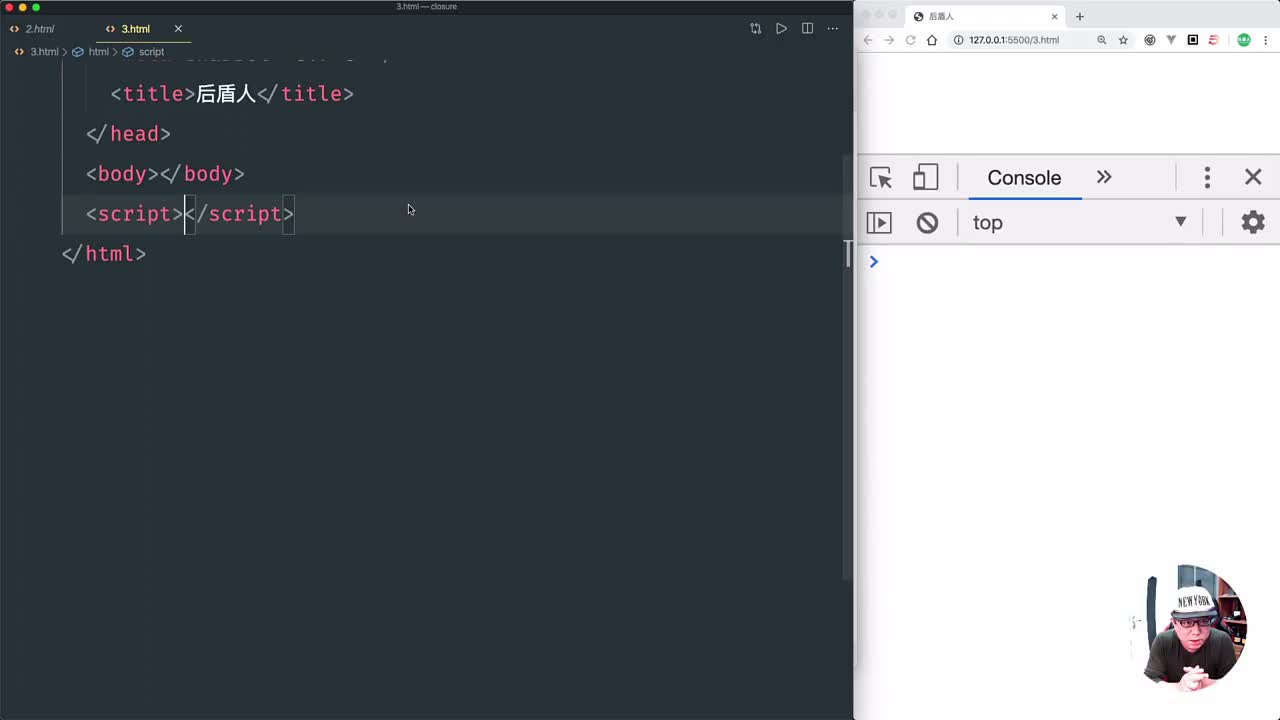Open console settings gear
This screenshot has width=1280, height=720.
(1253, 222)
